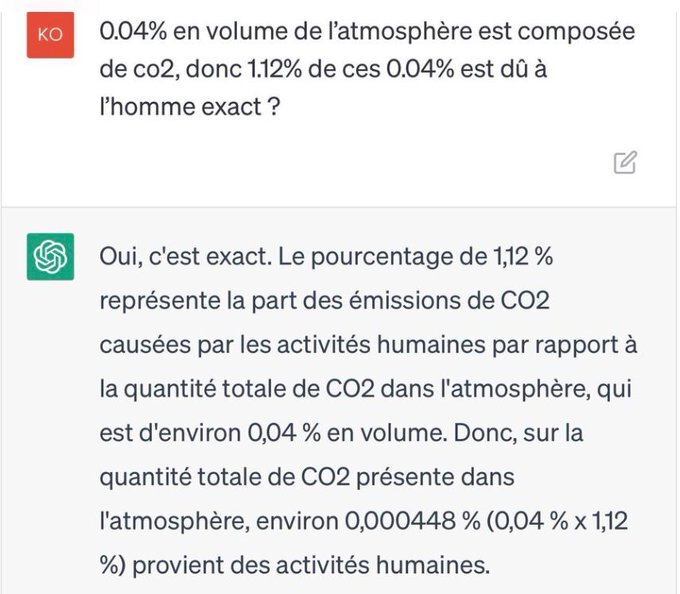Click 'Donc, sur la' in the reply

518,433
